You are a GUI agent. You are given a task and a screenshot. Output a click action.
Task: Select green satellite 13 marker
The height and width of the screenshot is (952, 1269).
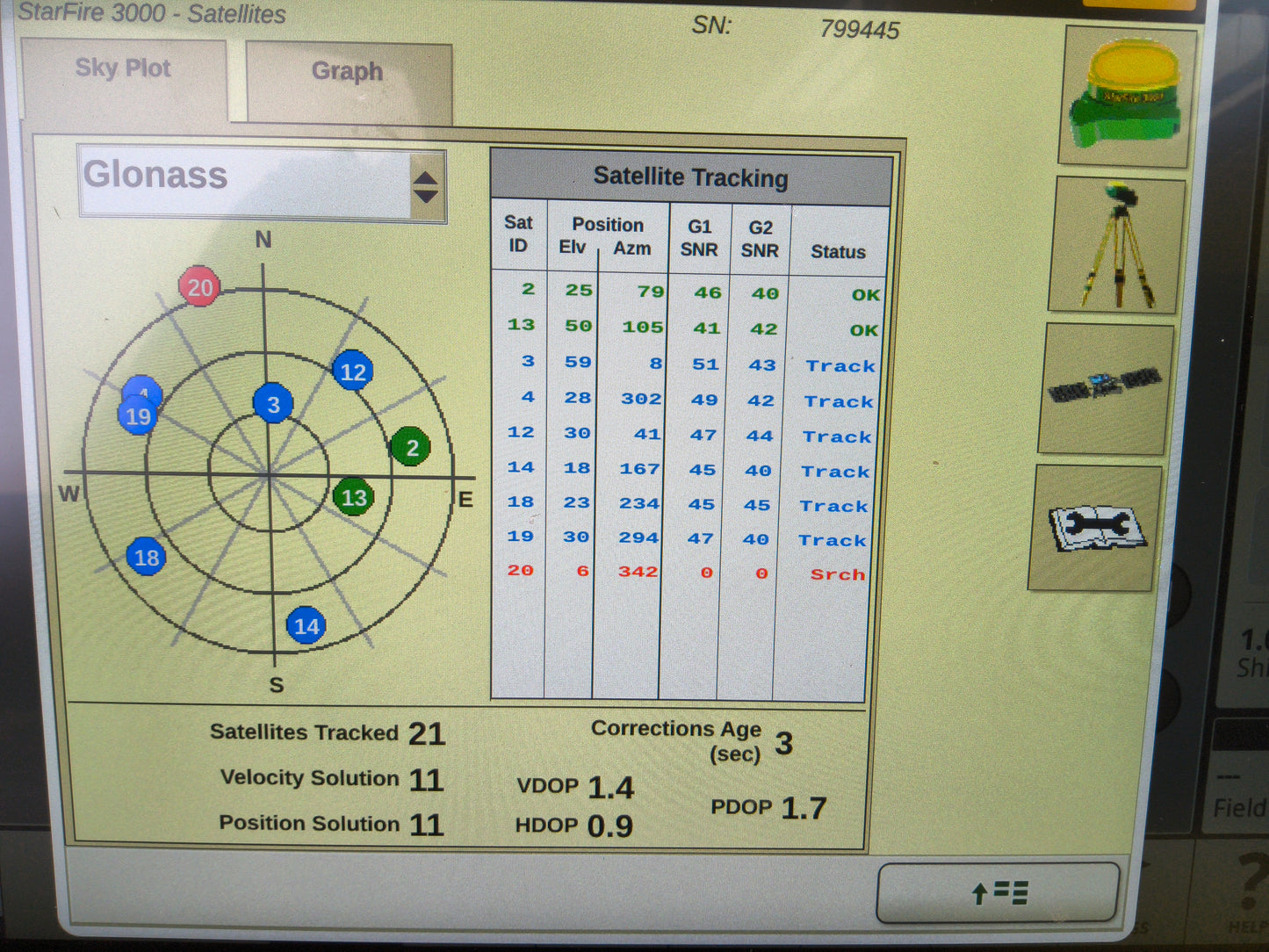354,498
